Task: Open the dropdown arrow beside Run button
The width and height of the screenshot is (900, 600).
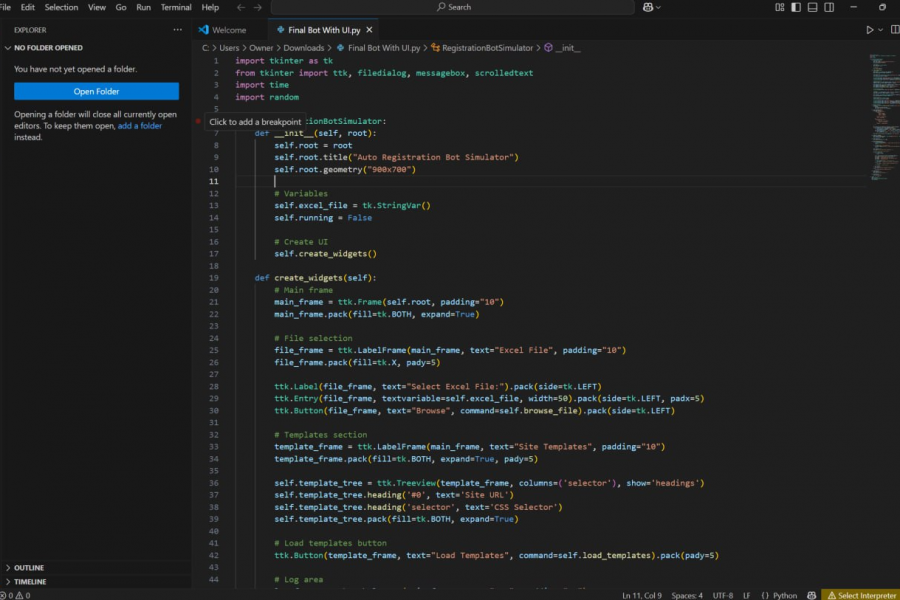Action: click(x=880, y=30)
